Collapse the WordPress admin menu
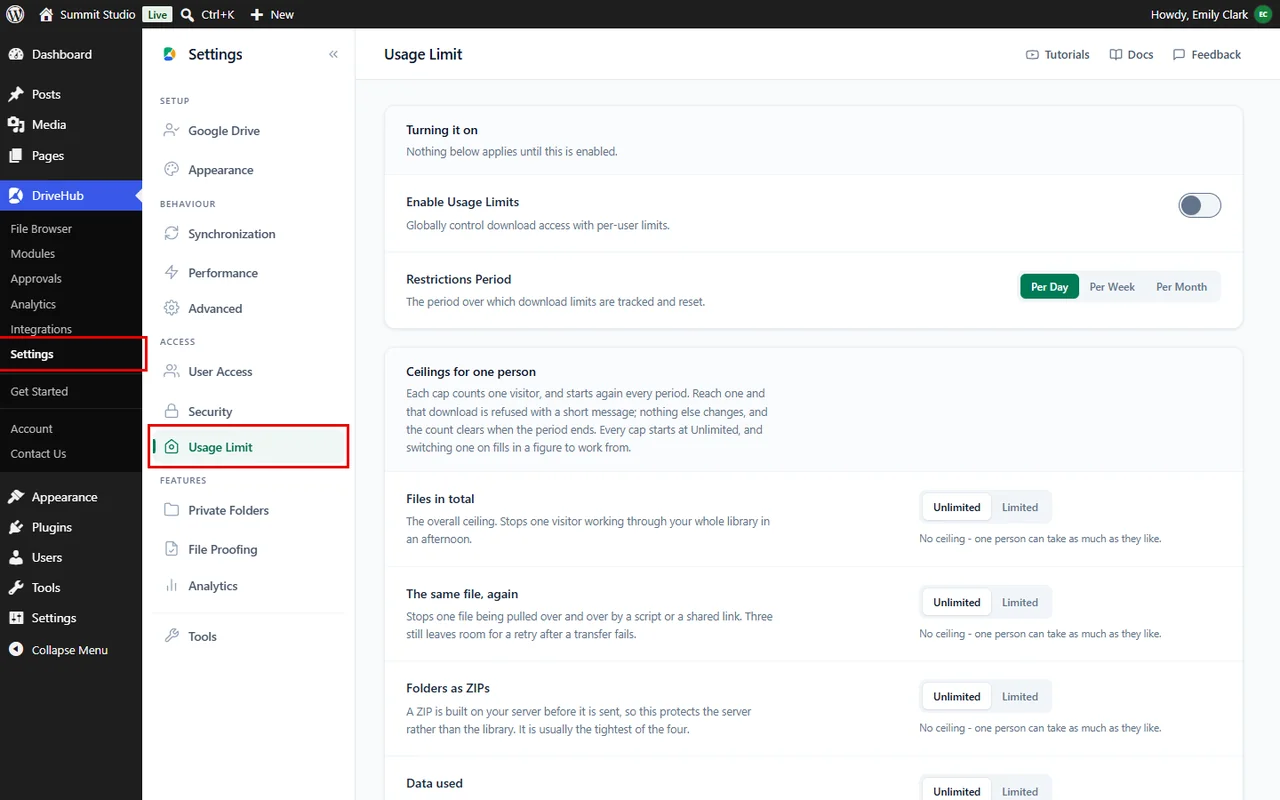 click(x=71, y=650)
